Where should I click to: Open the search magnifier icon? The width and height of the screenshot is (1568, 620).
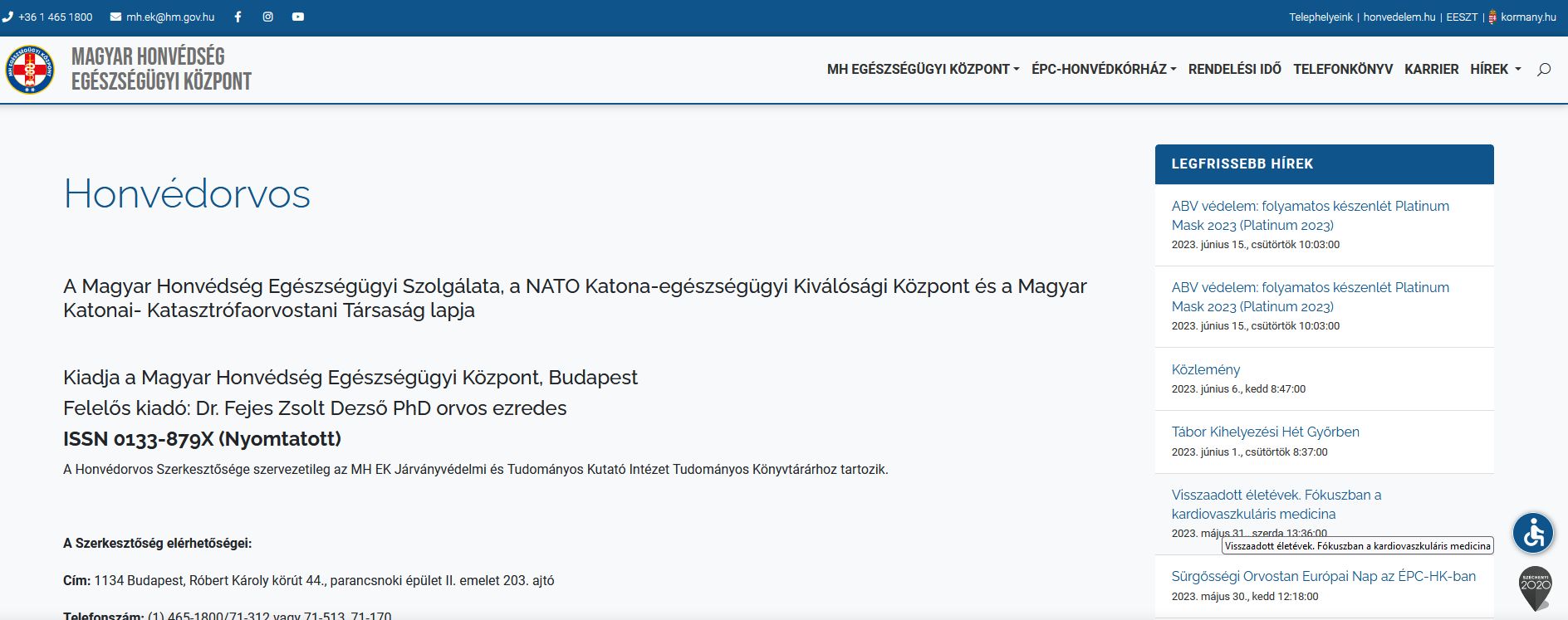pyautogui.click(x=1544, y=70)
